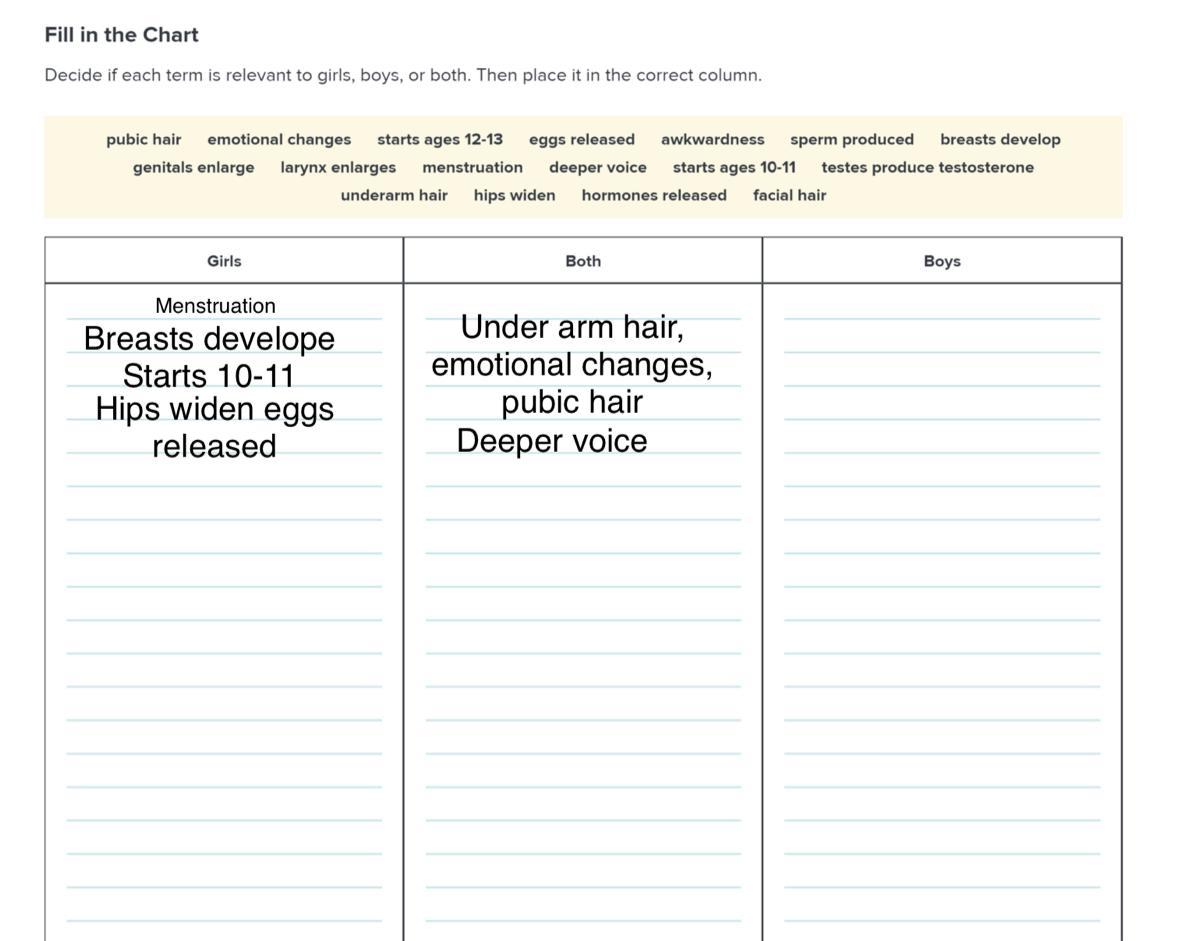Select the 'hormones released' term
1200x941 pixels.
click(x=654, y=195)
